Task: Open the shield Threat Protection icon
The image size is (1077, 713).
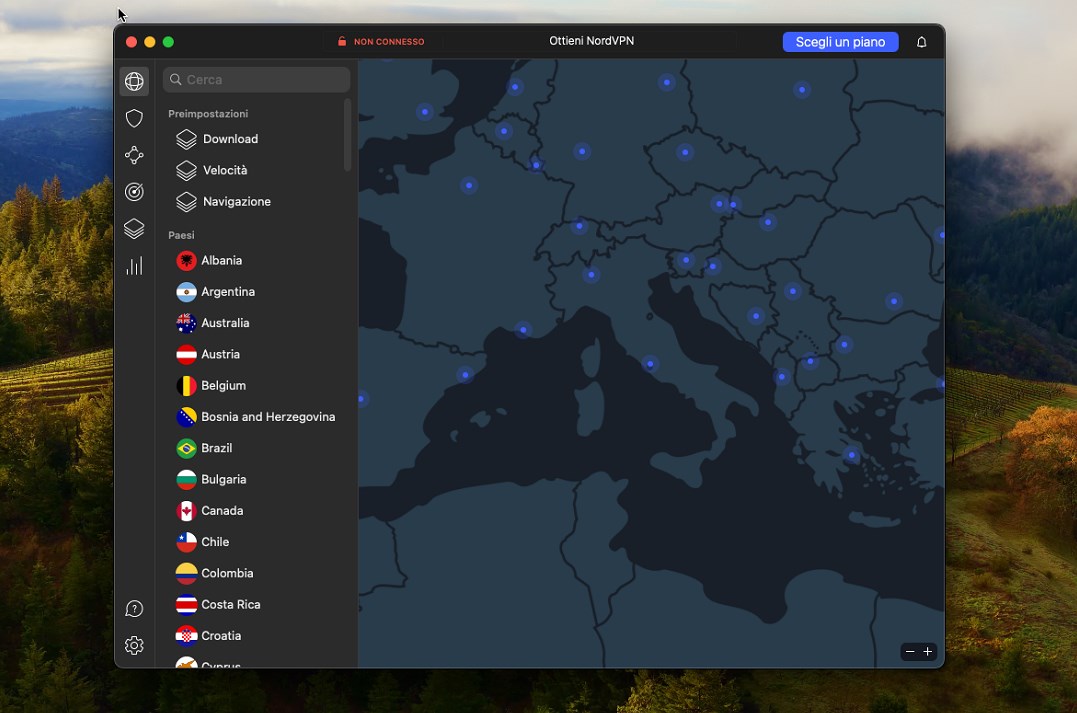Action: [x=134, y=118]
